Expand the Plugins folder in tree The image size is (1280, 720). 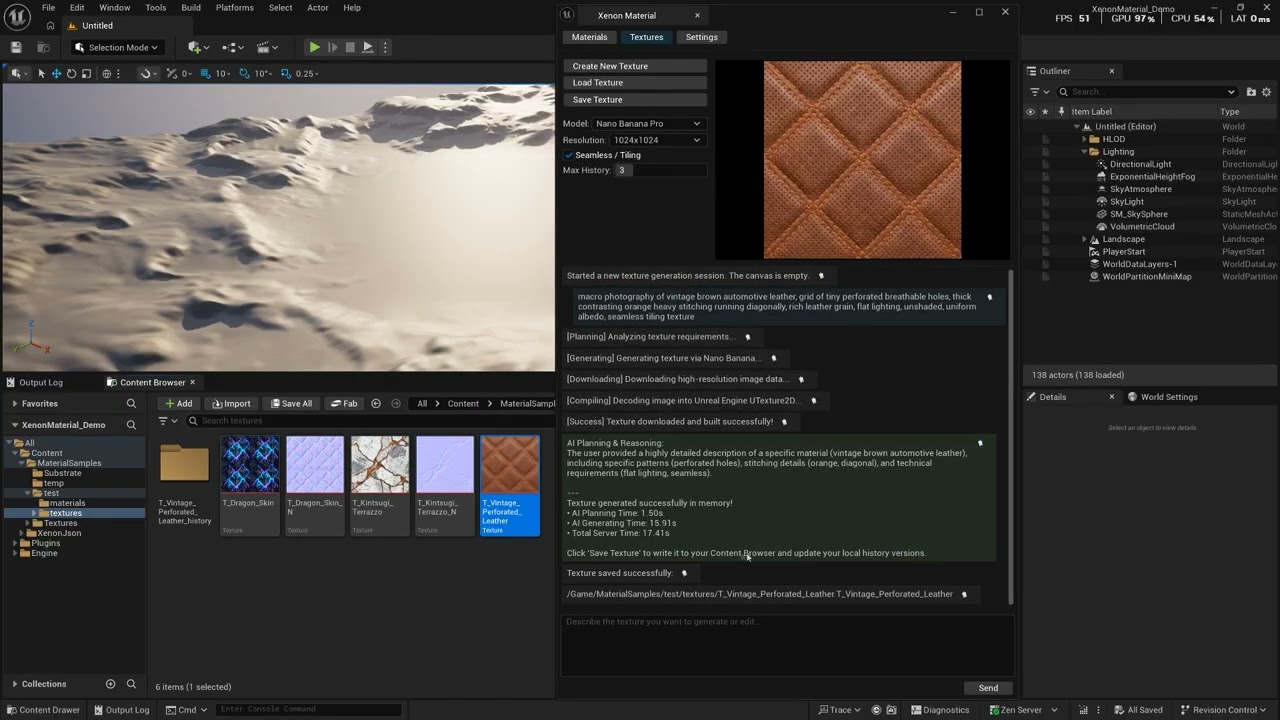[x=15, y=543]
